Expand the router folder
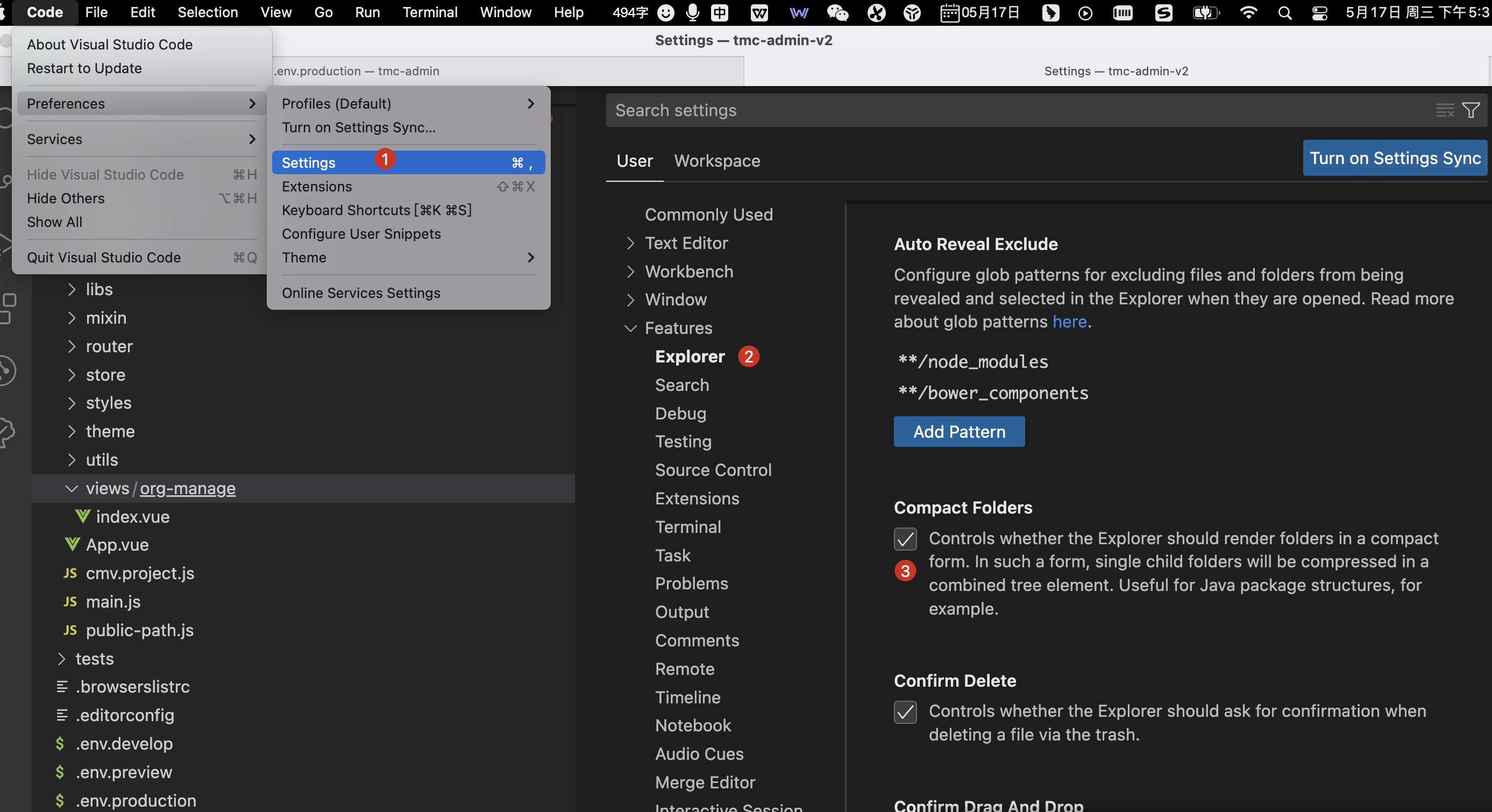The height and width of the screenshot is (812, 1492). (72, 346)
